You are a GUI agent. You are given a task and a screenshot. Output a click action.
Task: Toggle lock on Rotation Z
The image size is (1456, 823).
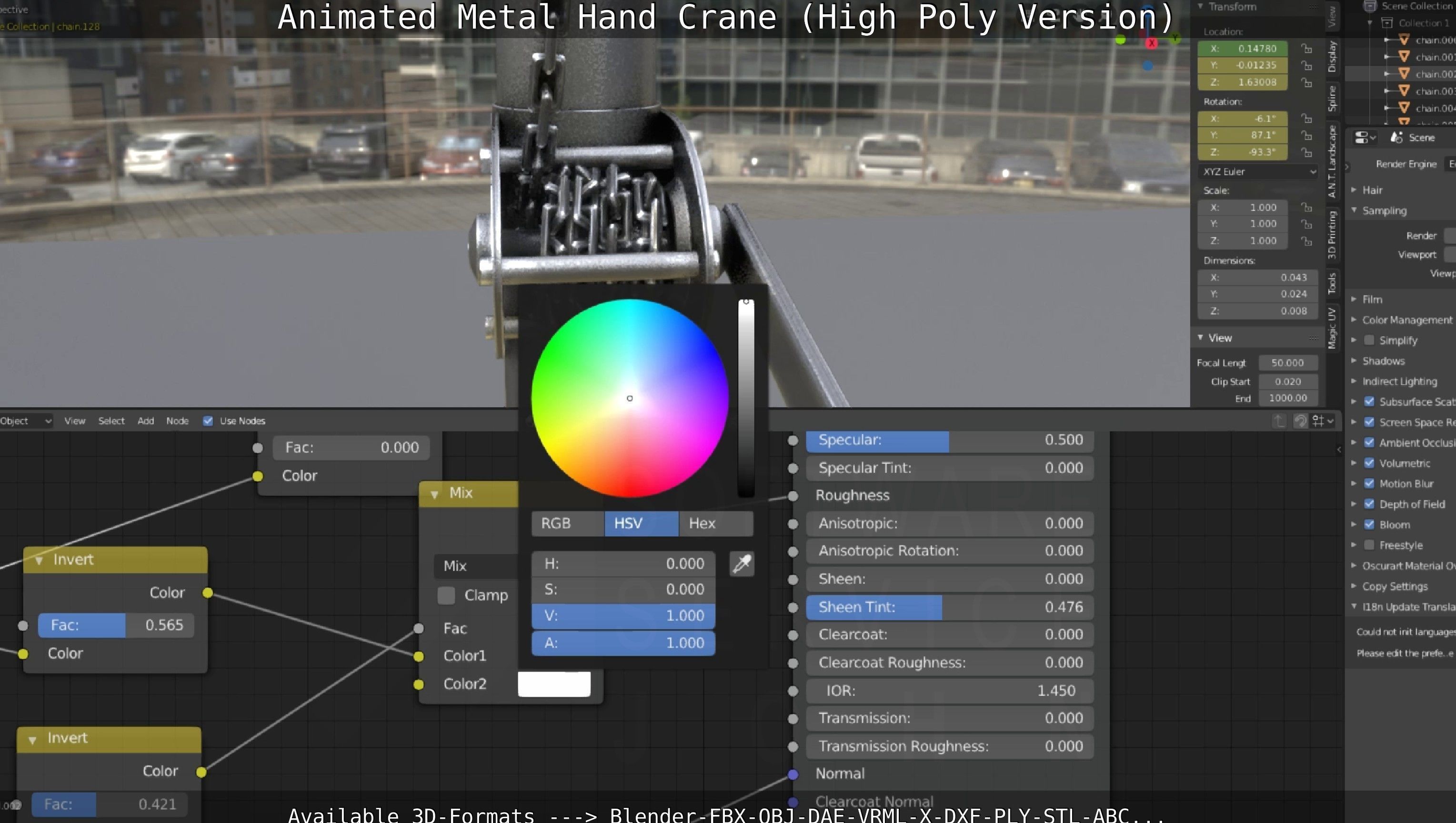point(1306,152)
